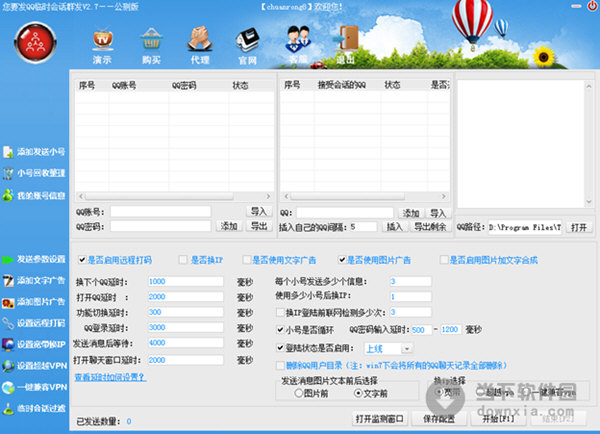Click left scroll arrow of QQ账号 list
Image resolution: width=600 pixels, height=434 pixels.
(81, 196)
